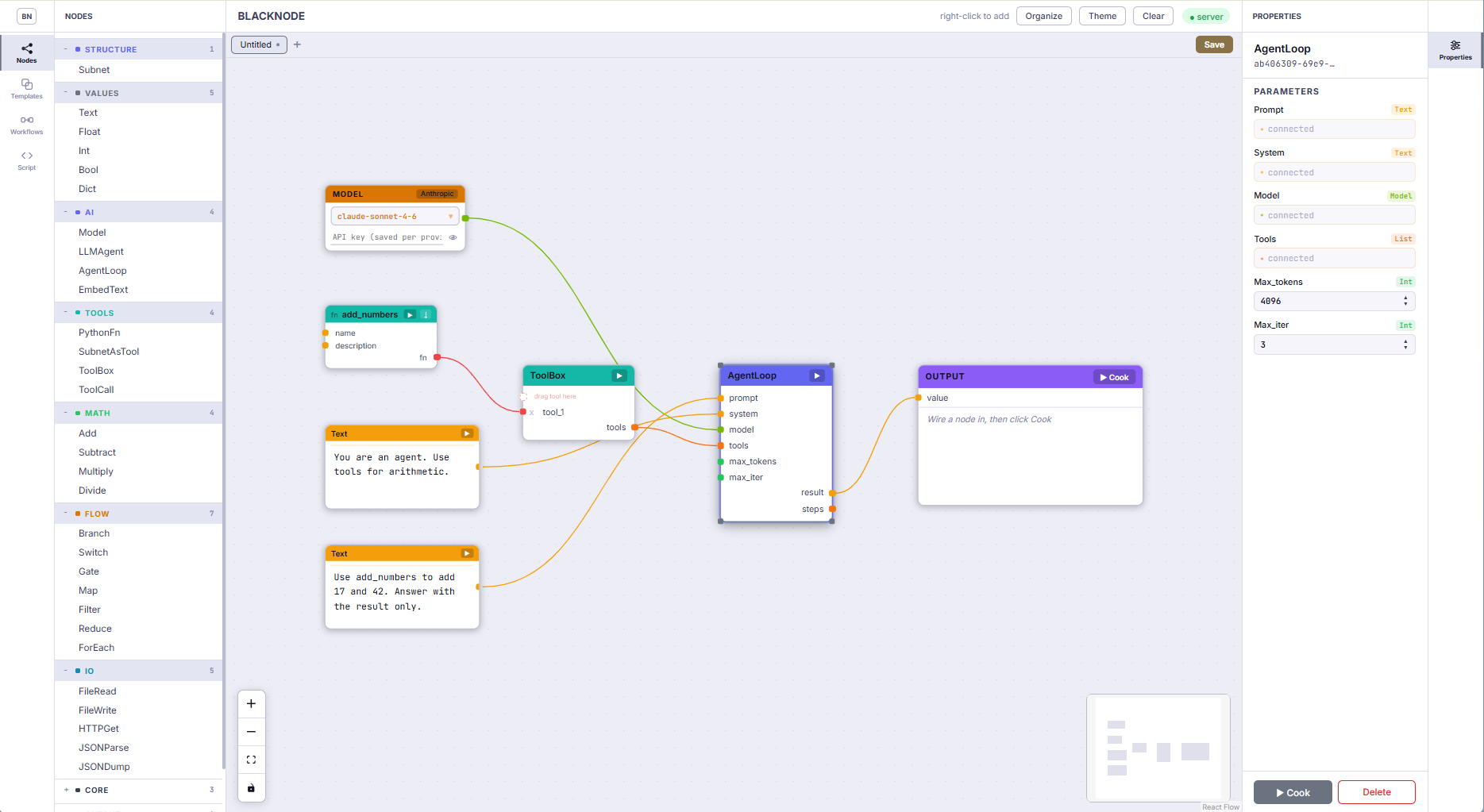Click the AgentLoop steps output port
Screen dimensions: 1484x812
click(x=832, y=509)
